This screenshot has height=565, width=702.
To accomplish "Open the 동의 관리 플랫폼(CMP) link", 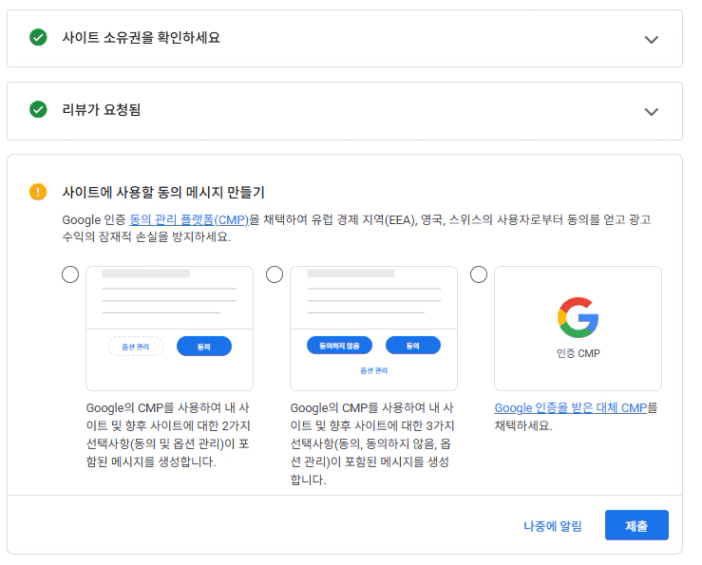I will pos(189,220).
